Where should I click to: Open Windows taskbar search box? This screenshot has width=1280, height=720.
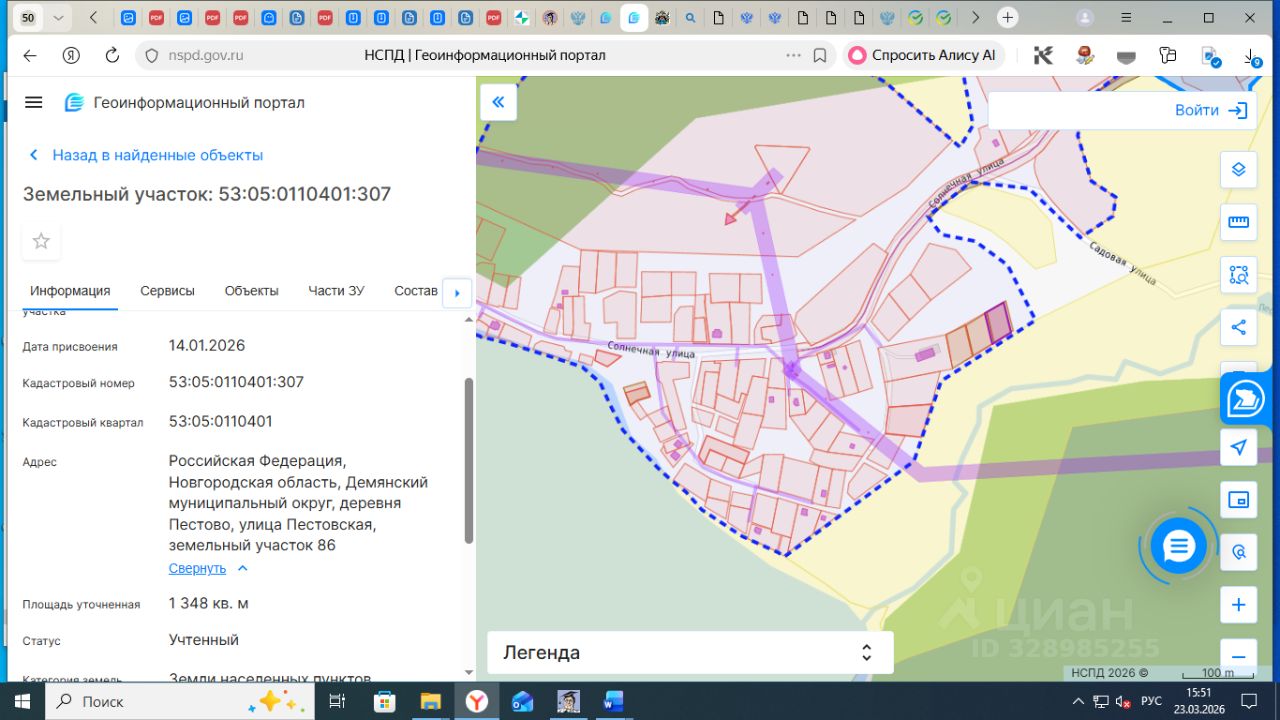coord(150,701)
